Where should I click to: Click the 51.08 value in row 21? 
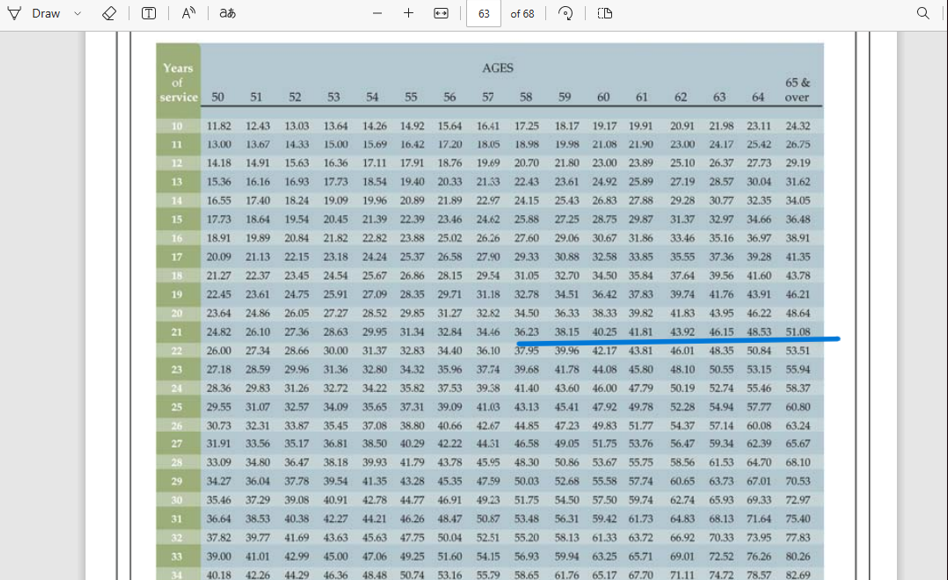(x=797, y=332)
